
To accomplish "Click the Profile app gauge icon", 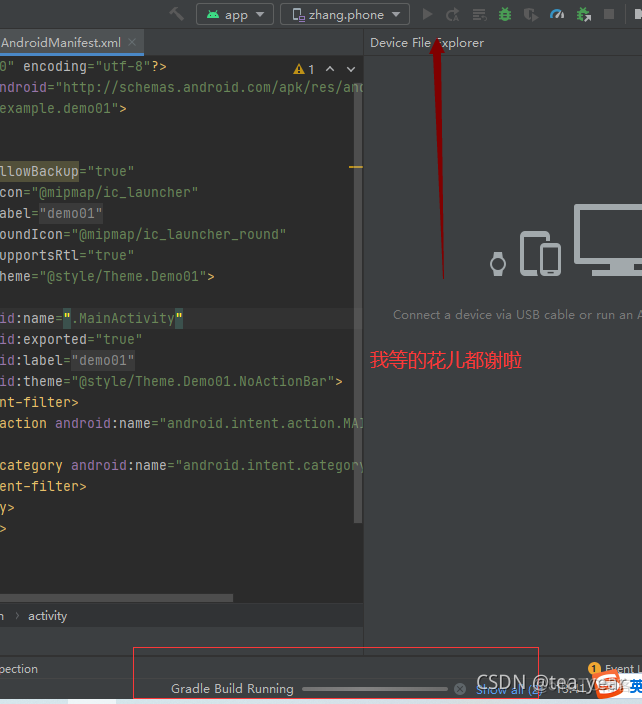I will 557,14.
